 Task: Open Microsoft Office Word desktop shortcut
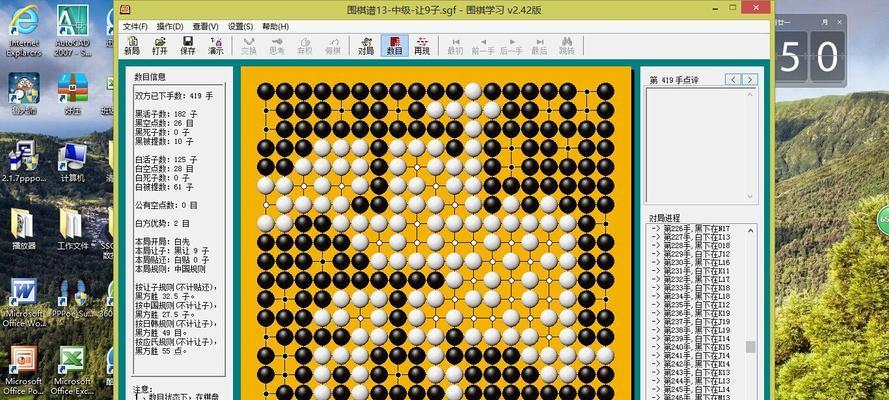click(24, 303)
